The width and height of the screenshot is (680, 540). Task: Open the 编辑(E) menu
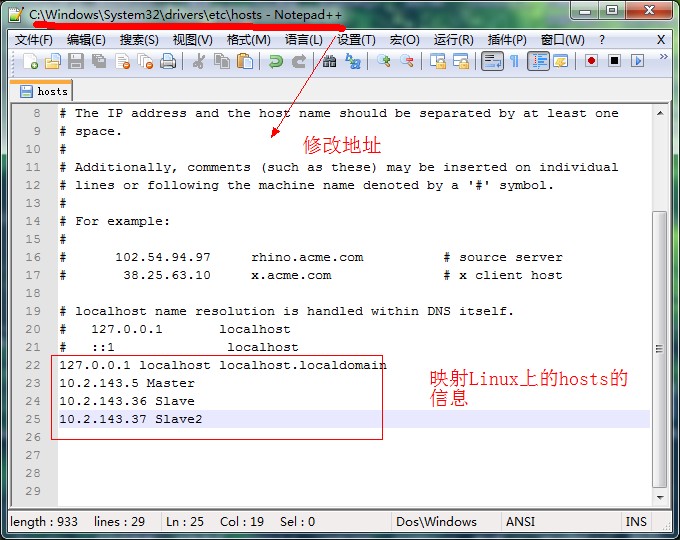[x=86, y=40]
